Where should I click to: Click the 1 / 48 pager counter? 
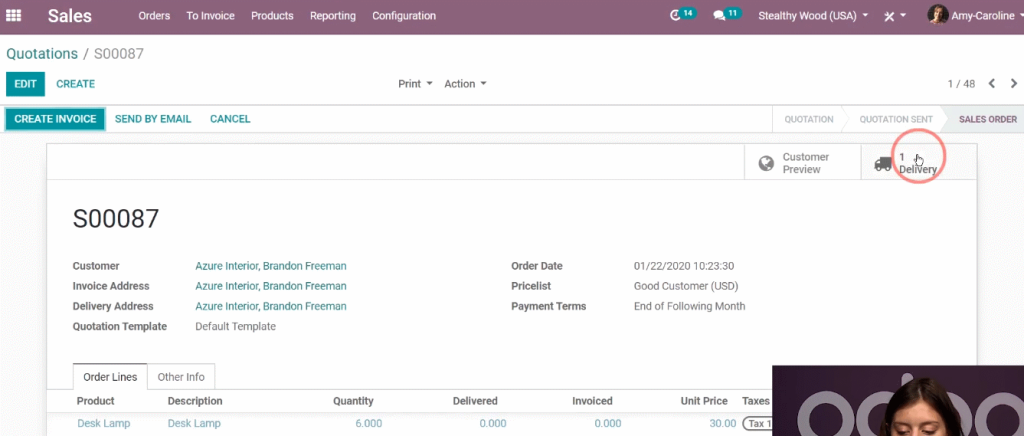tap(961, 84)
